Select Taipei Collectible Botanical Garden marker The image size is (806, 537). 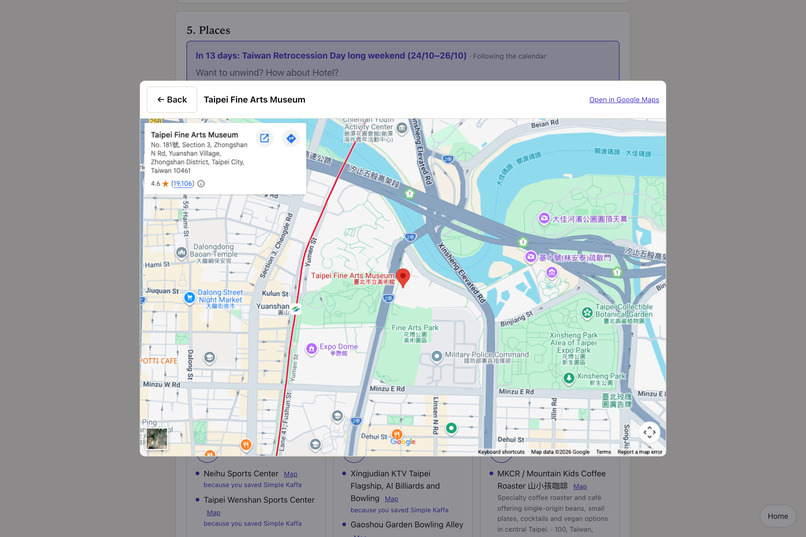click(x=587, y=312)
